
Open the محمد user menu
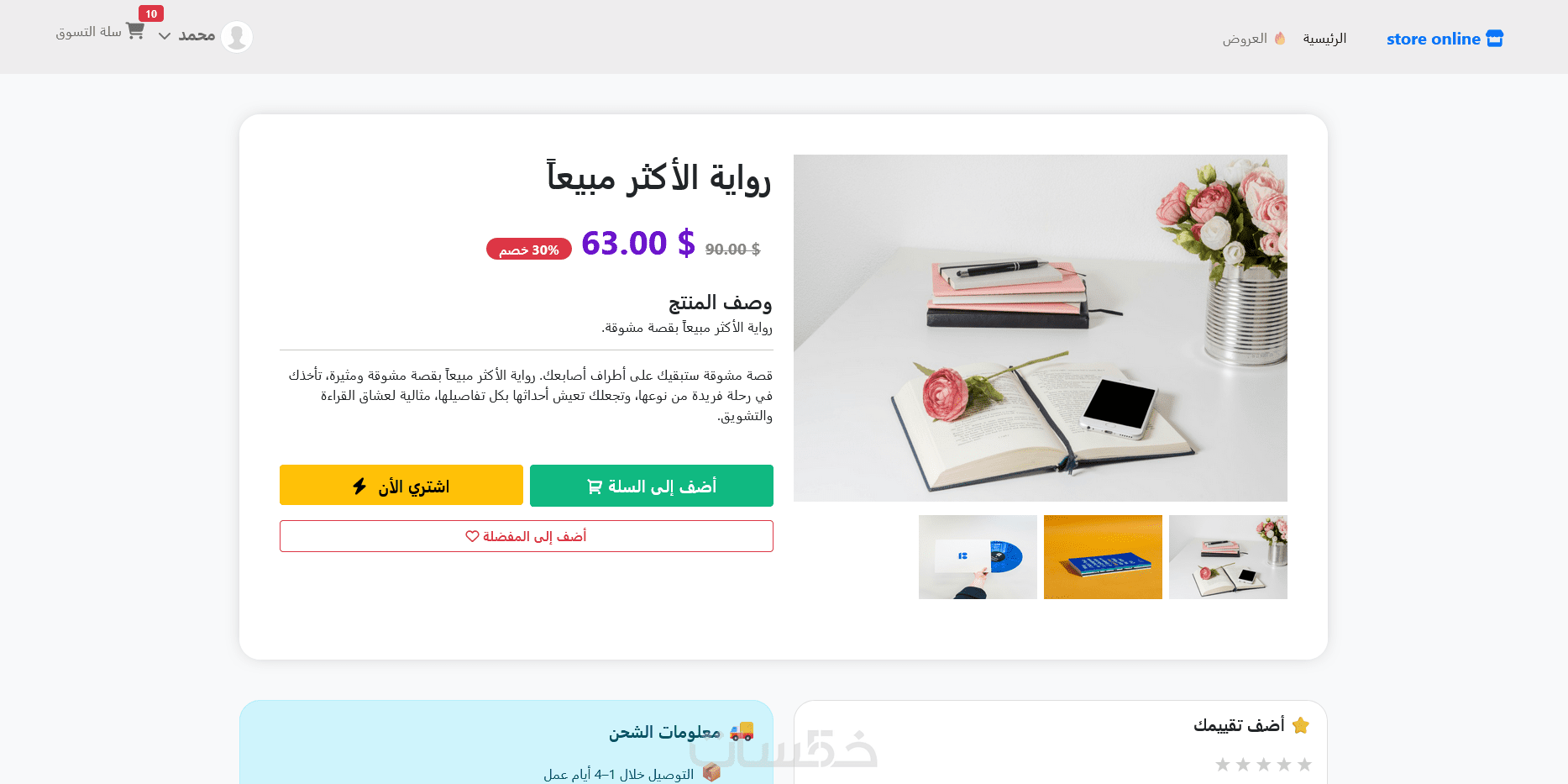[197, 35]
